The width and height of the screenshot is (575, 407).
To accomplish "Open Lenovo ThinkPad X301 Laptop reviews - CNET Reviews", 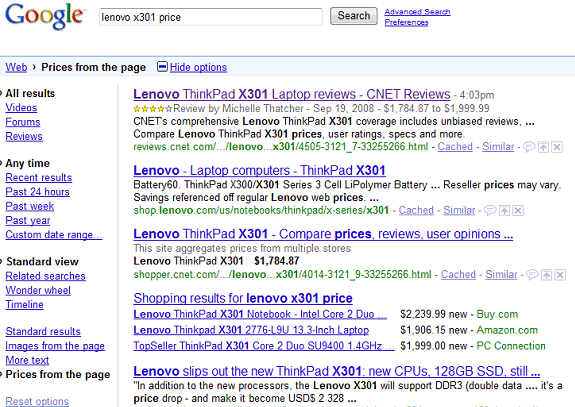I will (292, 94).
